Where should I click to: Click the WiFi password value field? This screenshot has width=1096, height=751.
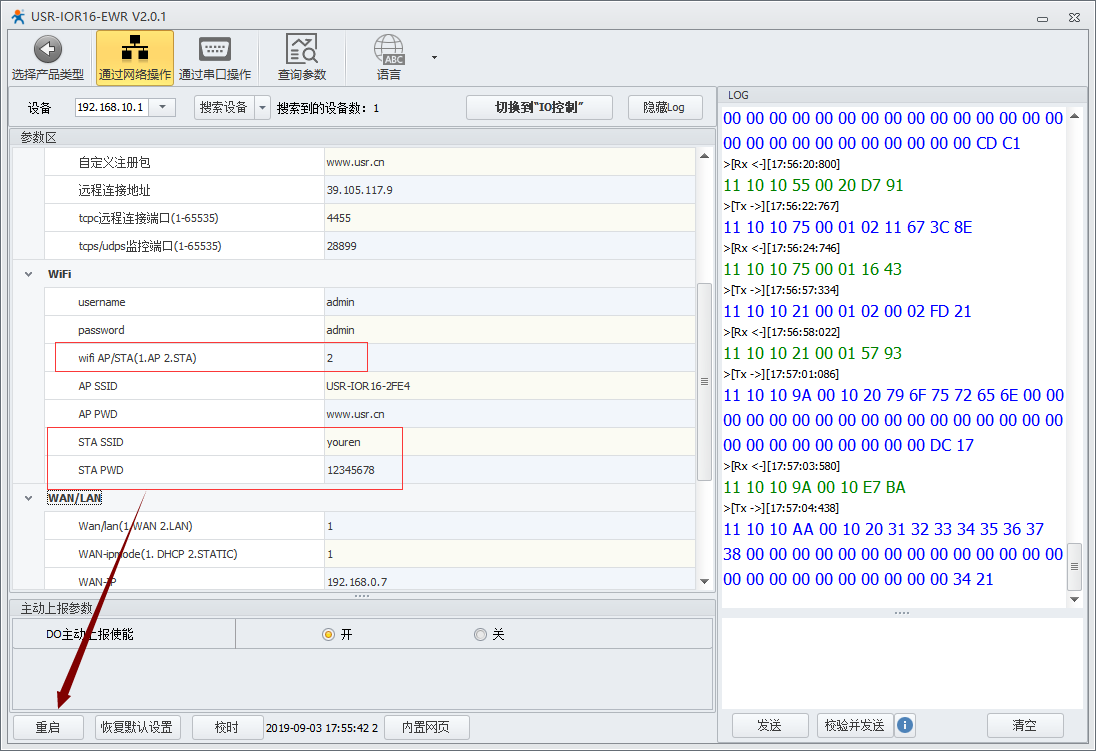coord(510,330)
